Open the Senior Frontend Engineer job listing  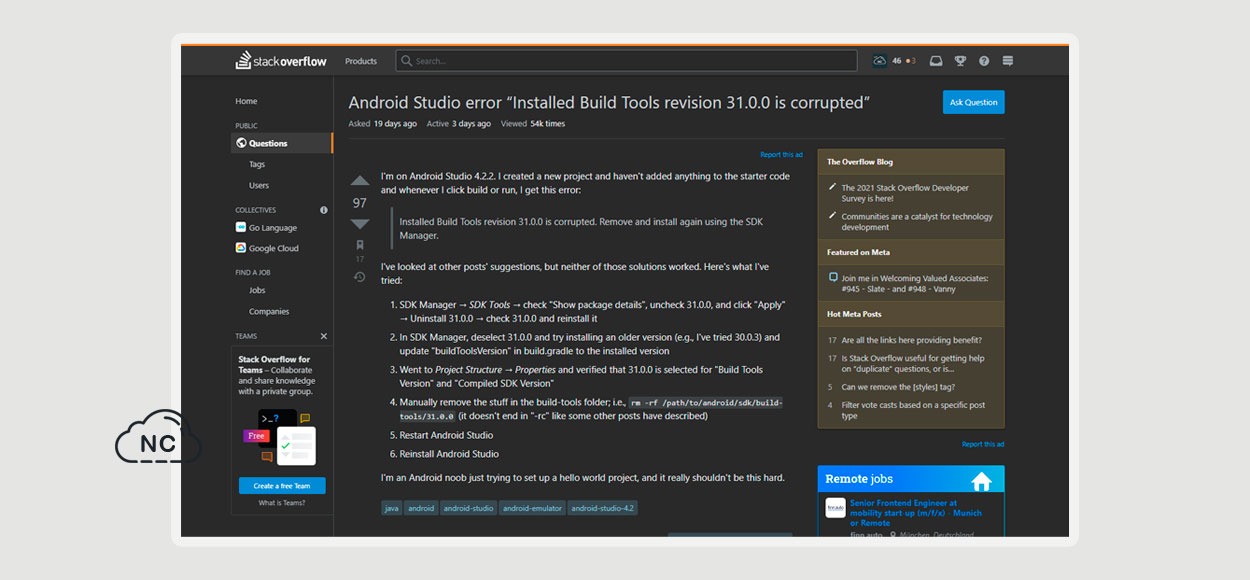tap(915, 513)
